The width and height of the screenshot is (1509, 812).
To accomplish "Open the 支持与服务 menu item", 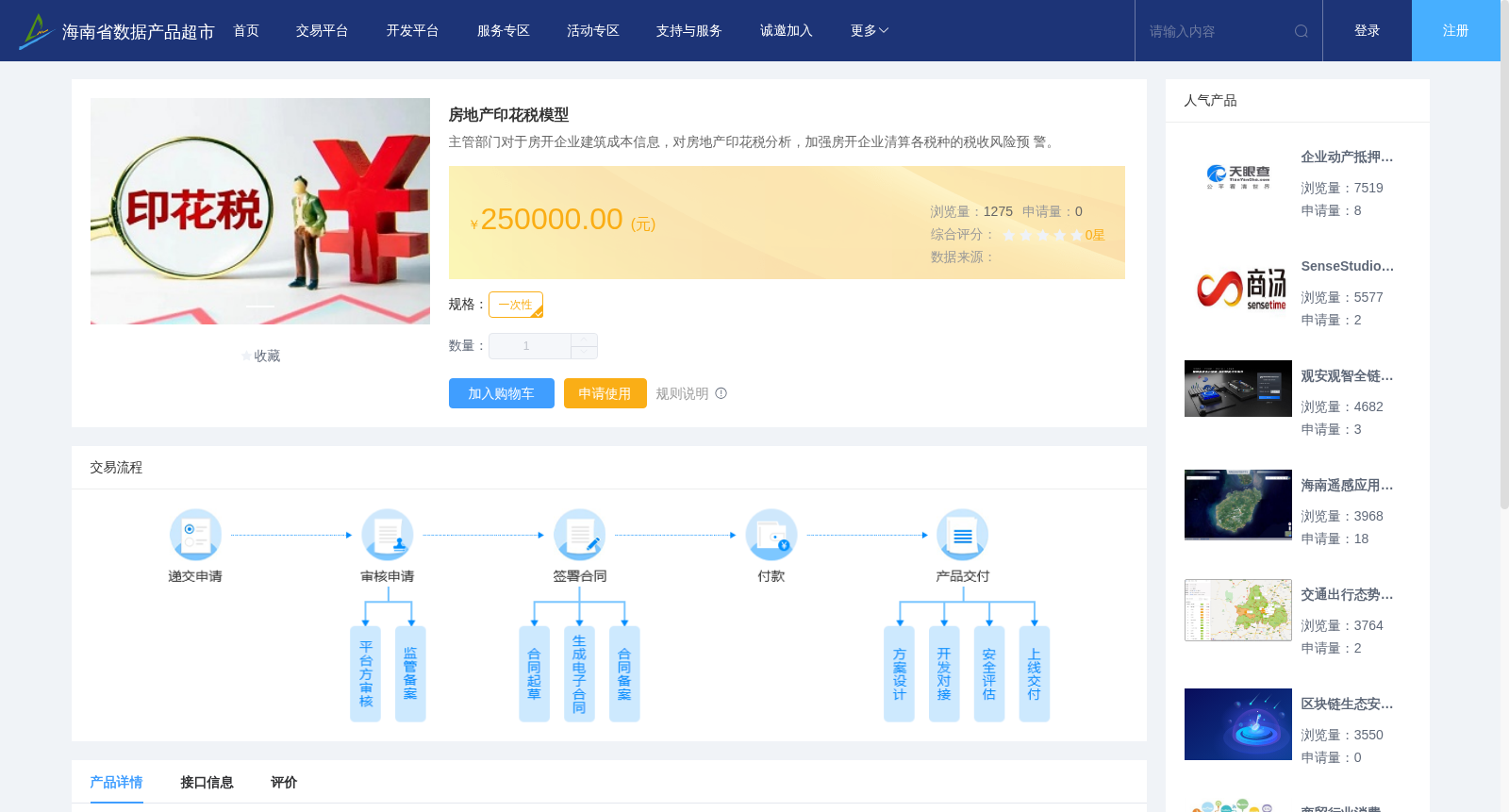I will click(688, 31).
